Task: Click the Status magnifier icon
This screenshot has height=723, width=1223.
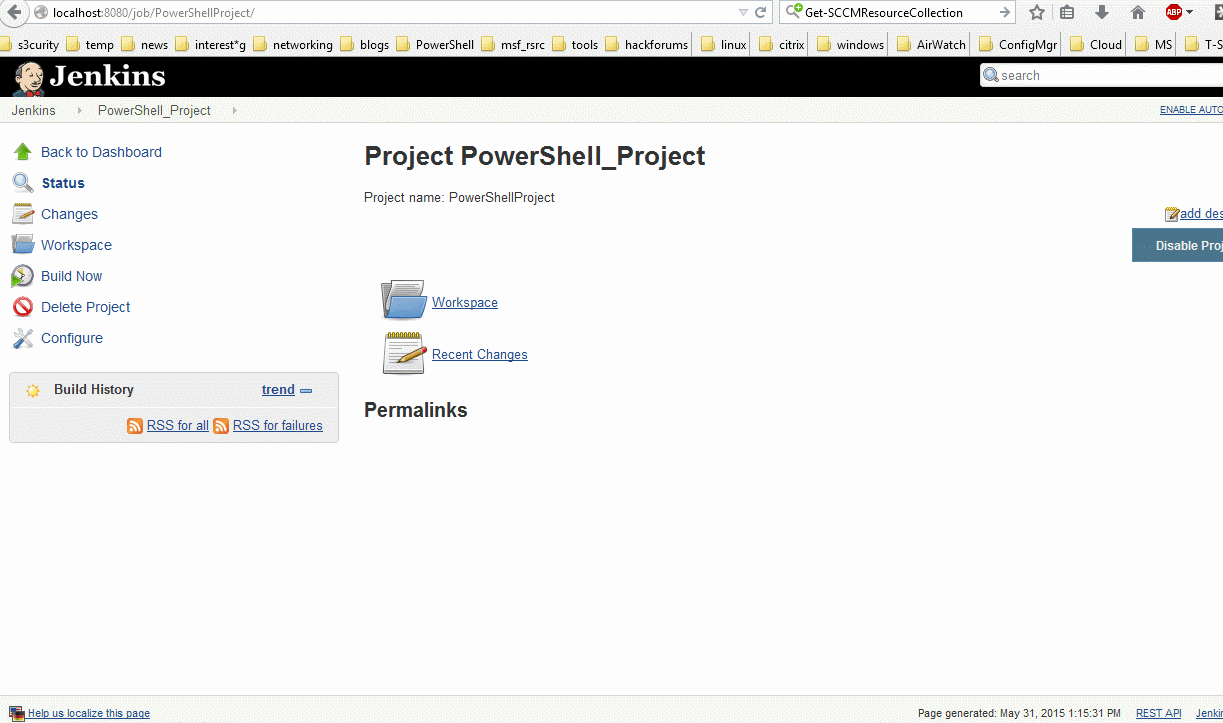Action: [x=23, y=183]
